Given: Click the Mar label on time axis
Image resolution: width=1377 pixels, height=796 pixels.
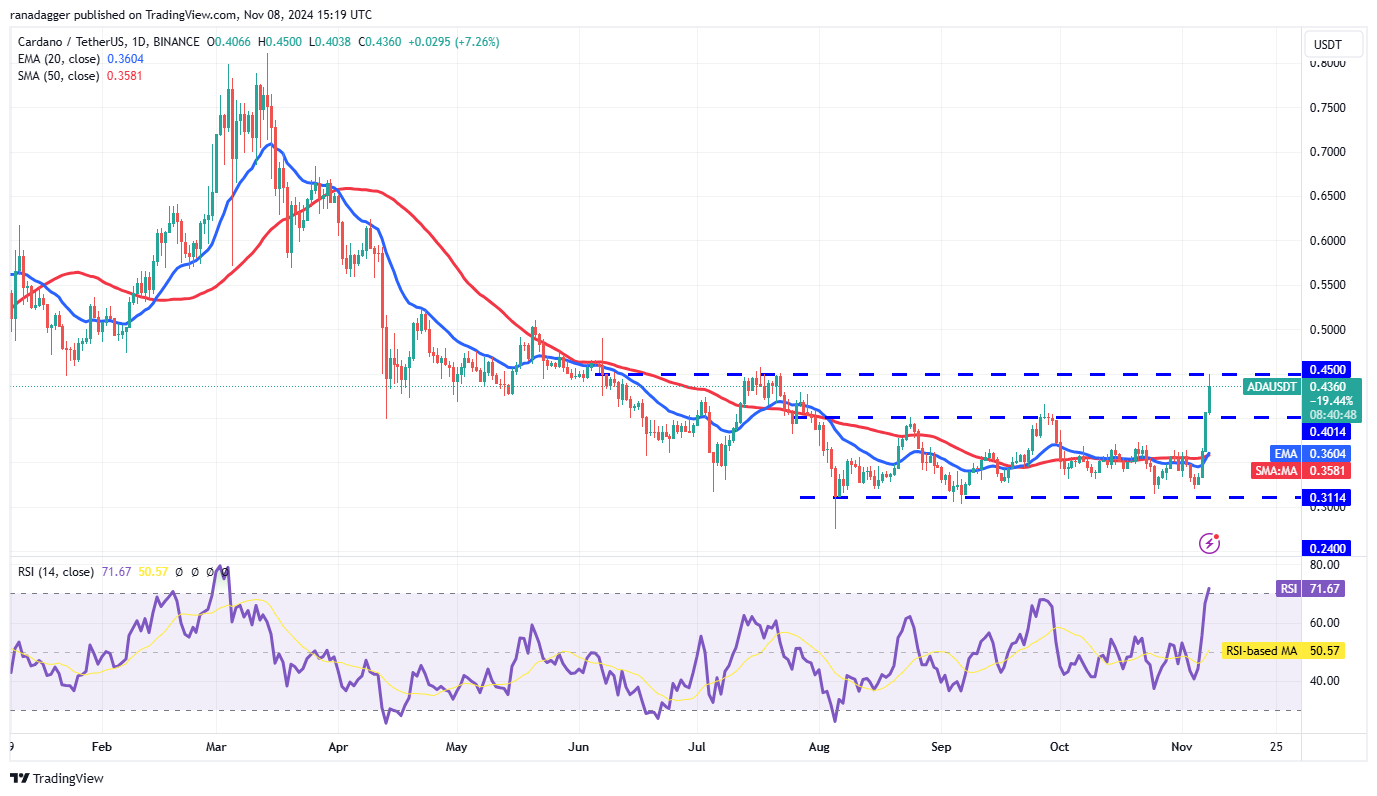Looking at the screenshot, I should point(218,746).
